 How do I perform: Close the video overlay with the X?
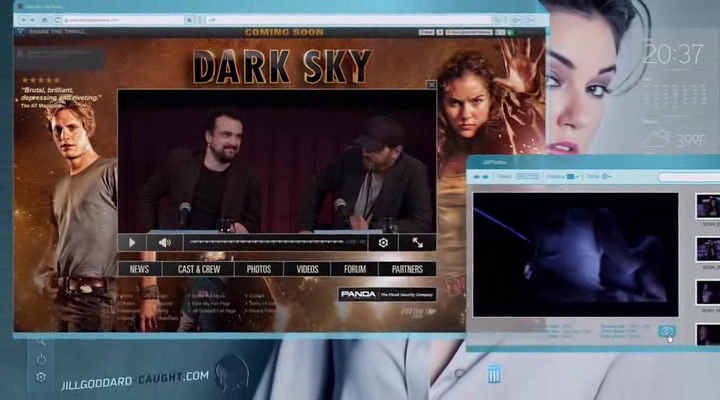point(432,85)
